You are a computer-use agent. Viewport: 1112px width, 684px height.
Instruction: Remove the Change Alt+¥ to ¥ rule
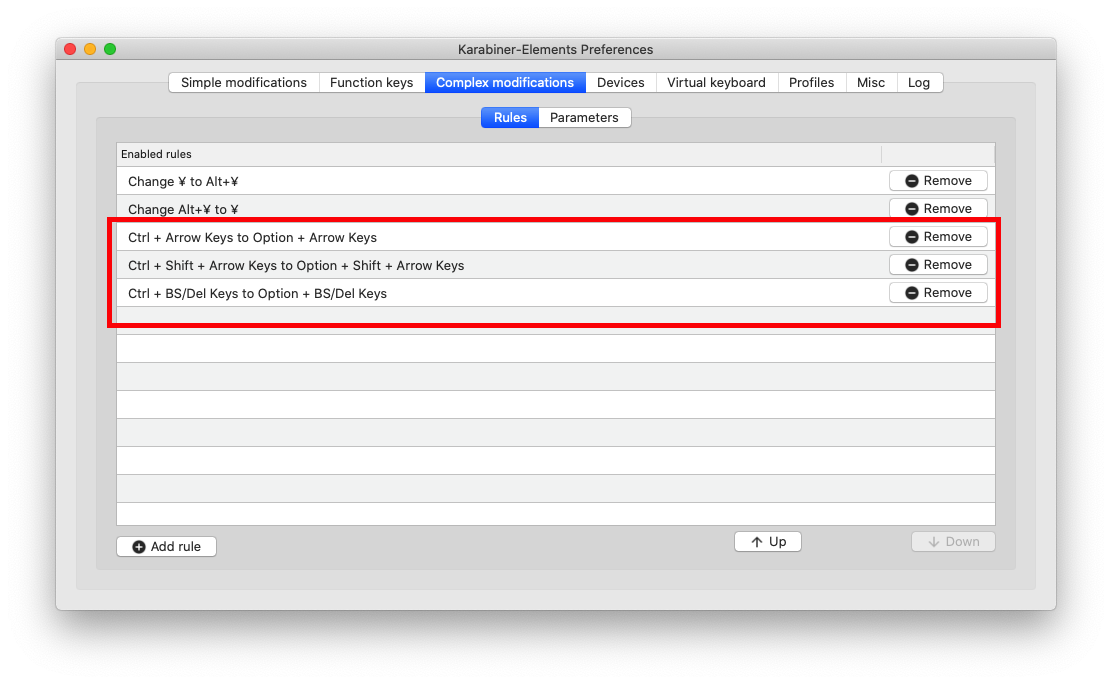(938, 209)
